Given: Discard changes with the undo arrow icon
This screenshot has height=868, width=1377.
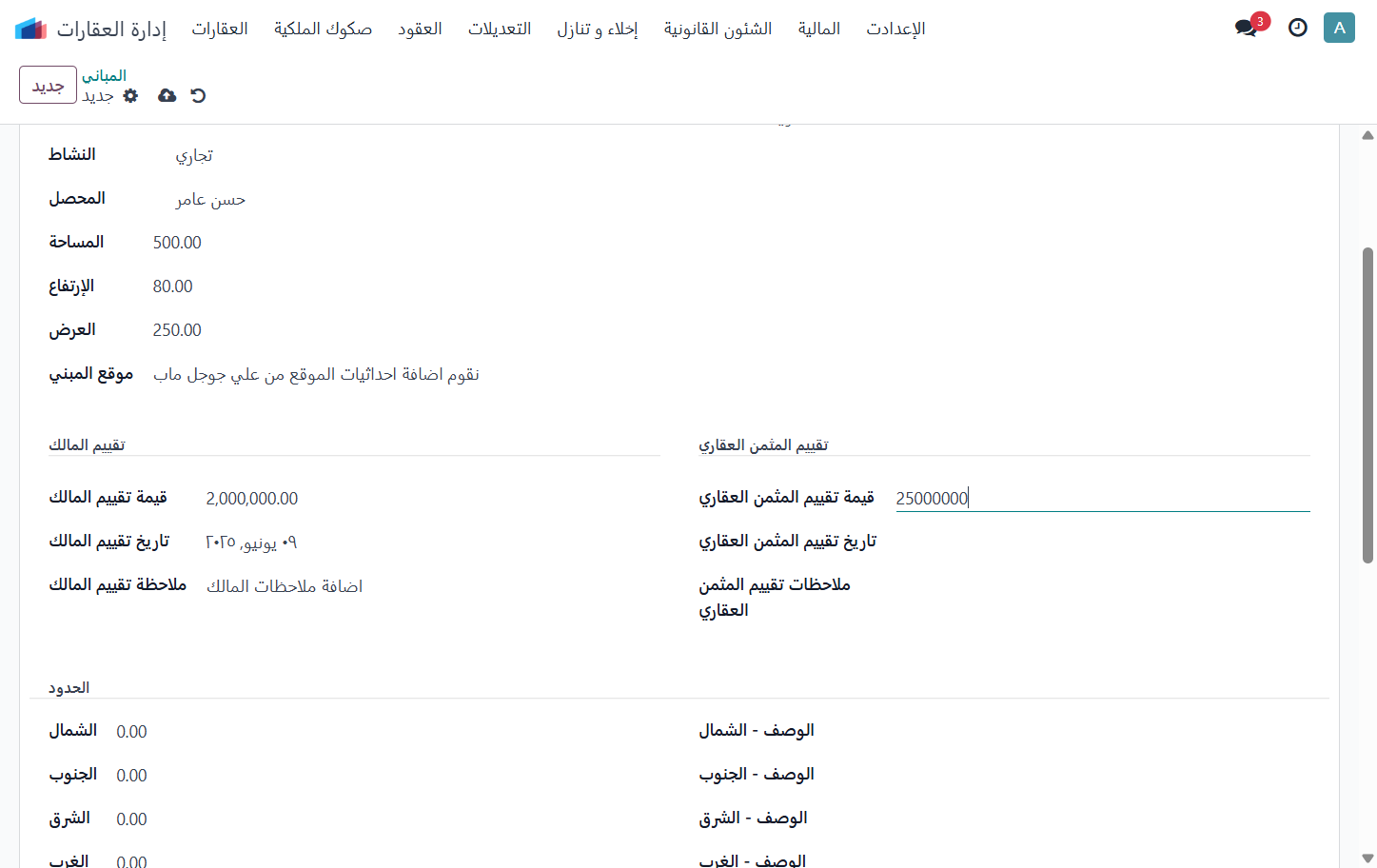Looking at the screenshot, I should click(x=198, y=95).
